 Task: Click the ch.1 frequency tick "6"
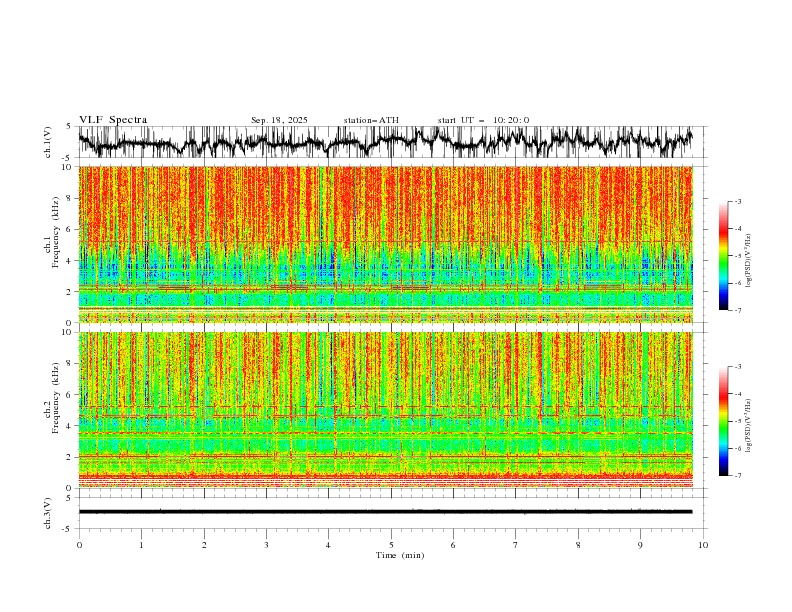pos(71,229)
